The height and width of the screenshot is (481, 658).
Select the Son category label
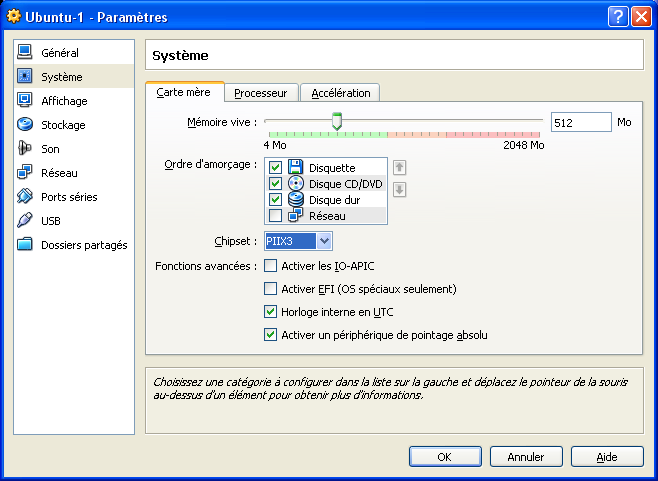click(x=50, y=149)
